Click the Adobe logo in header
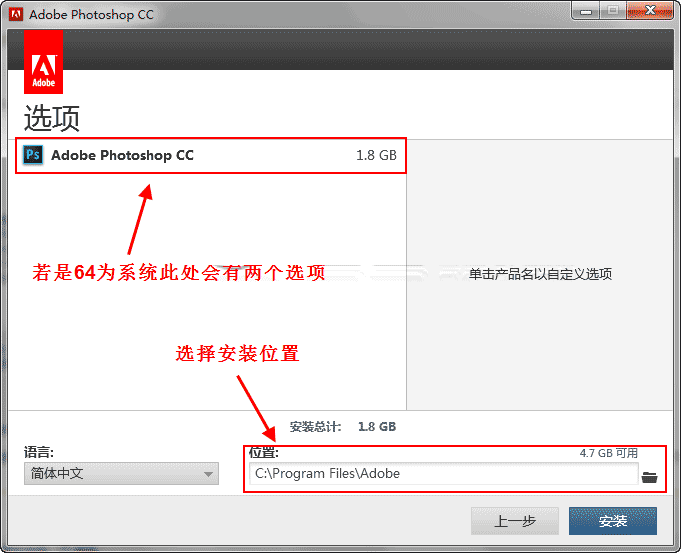 click(43, 62)
